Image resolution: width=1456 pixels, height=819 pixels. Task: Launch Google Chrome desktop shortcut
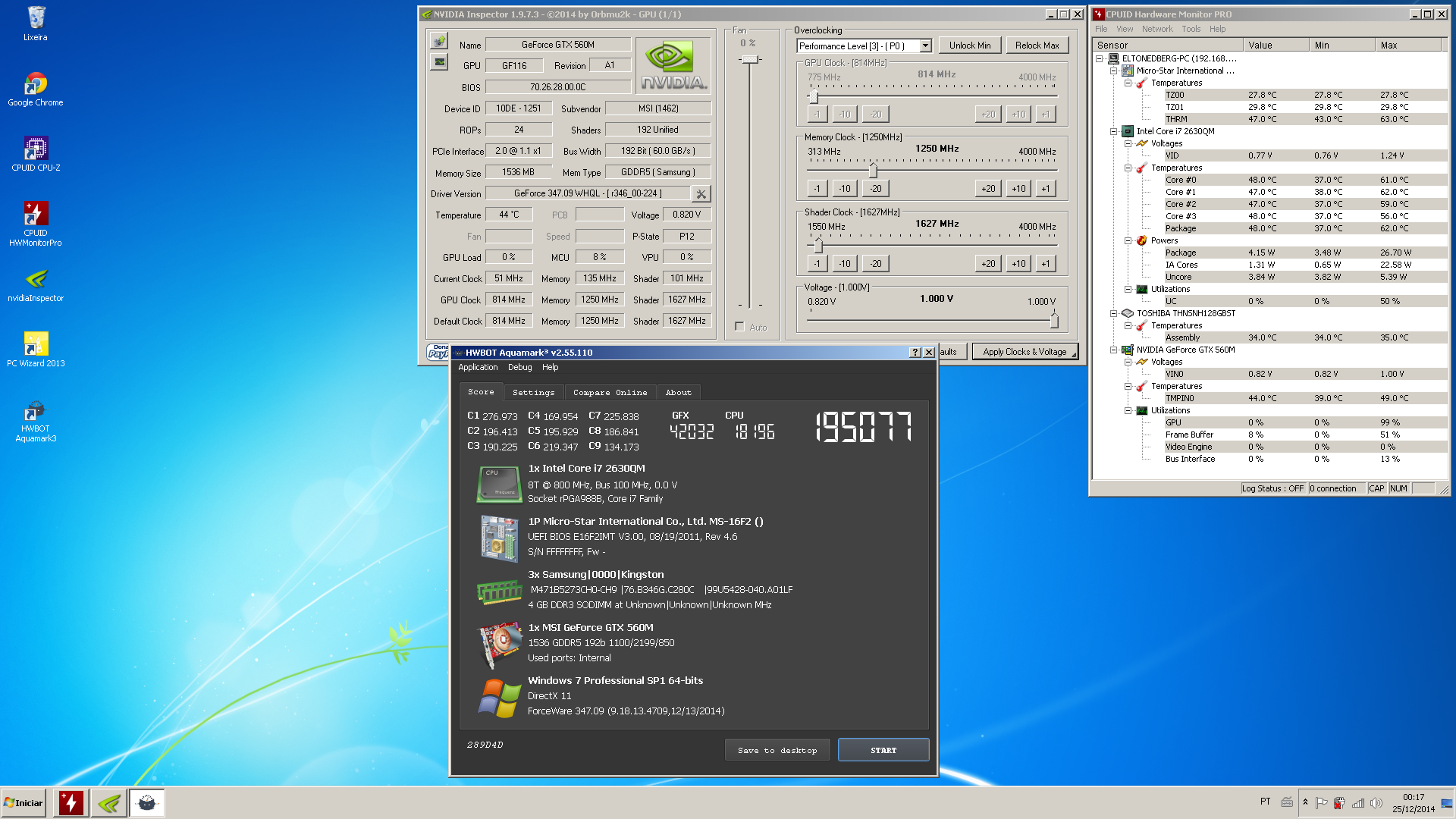36,89
